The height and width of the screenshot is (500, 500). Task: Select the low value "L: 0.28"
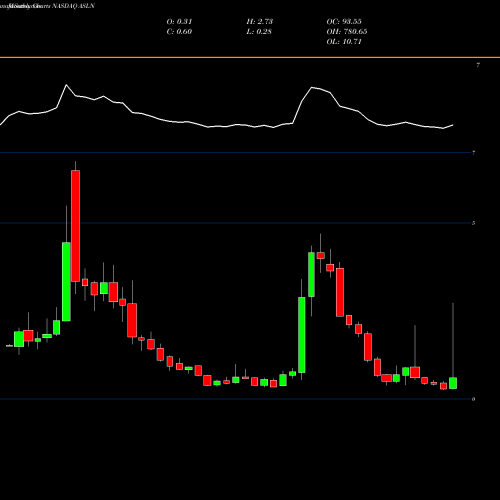(259, 32)
